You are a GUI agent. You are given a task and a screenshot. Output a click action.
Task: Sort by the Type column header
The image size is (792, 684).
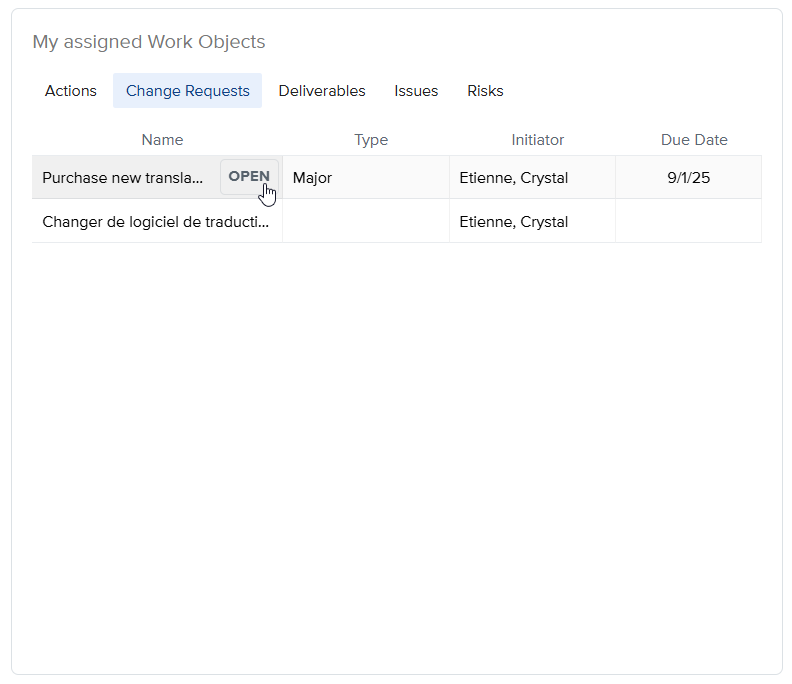[x=371, y=140]
